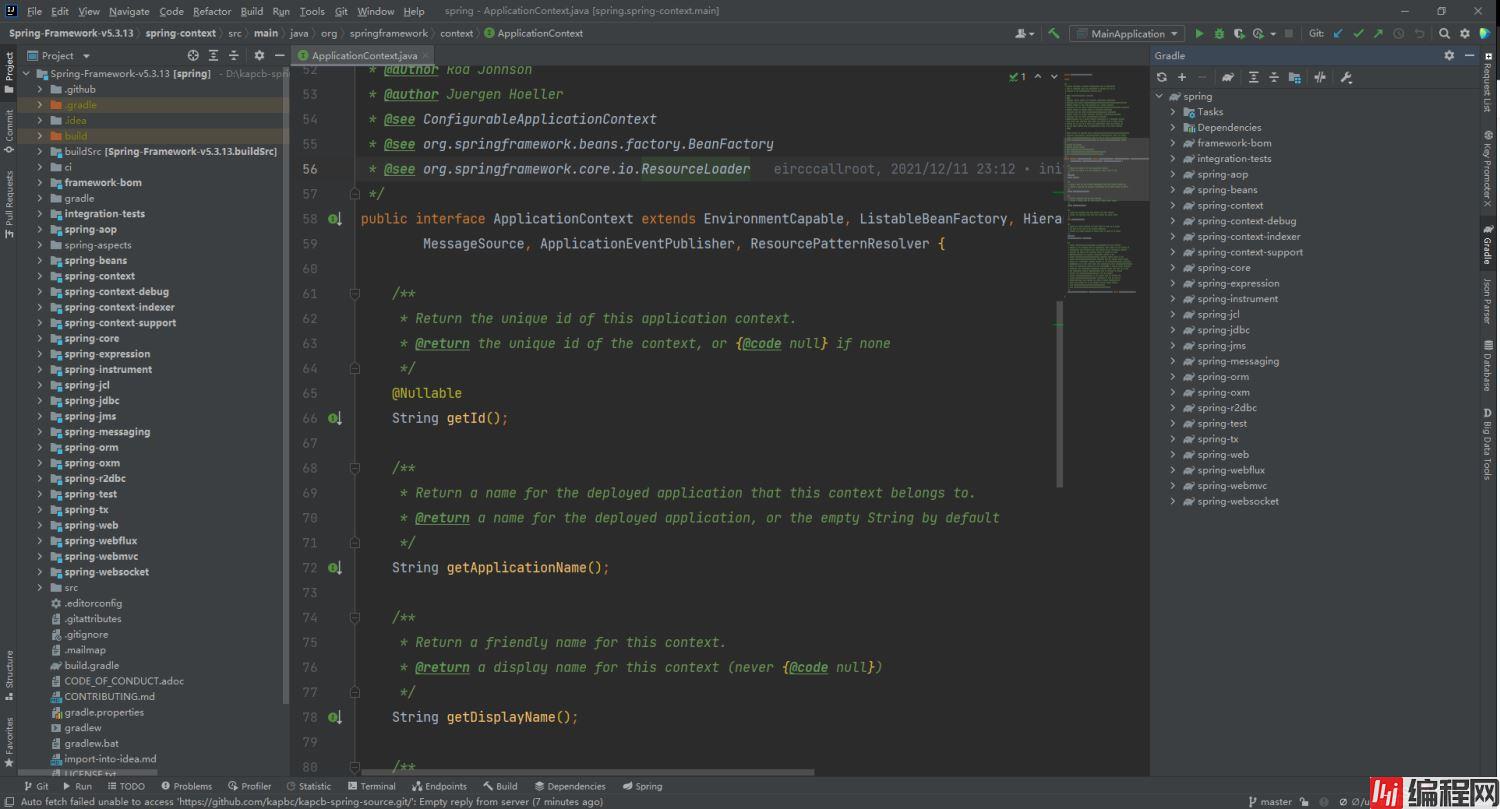
Task: Toggle Big Data Tools side panel
Action: 1487,445
